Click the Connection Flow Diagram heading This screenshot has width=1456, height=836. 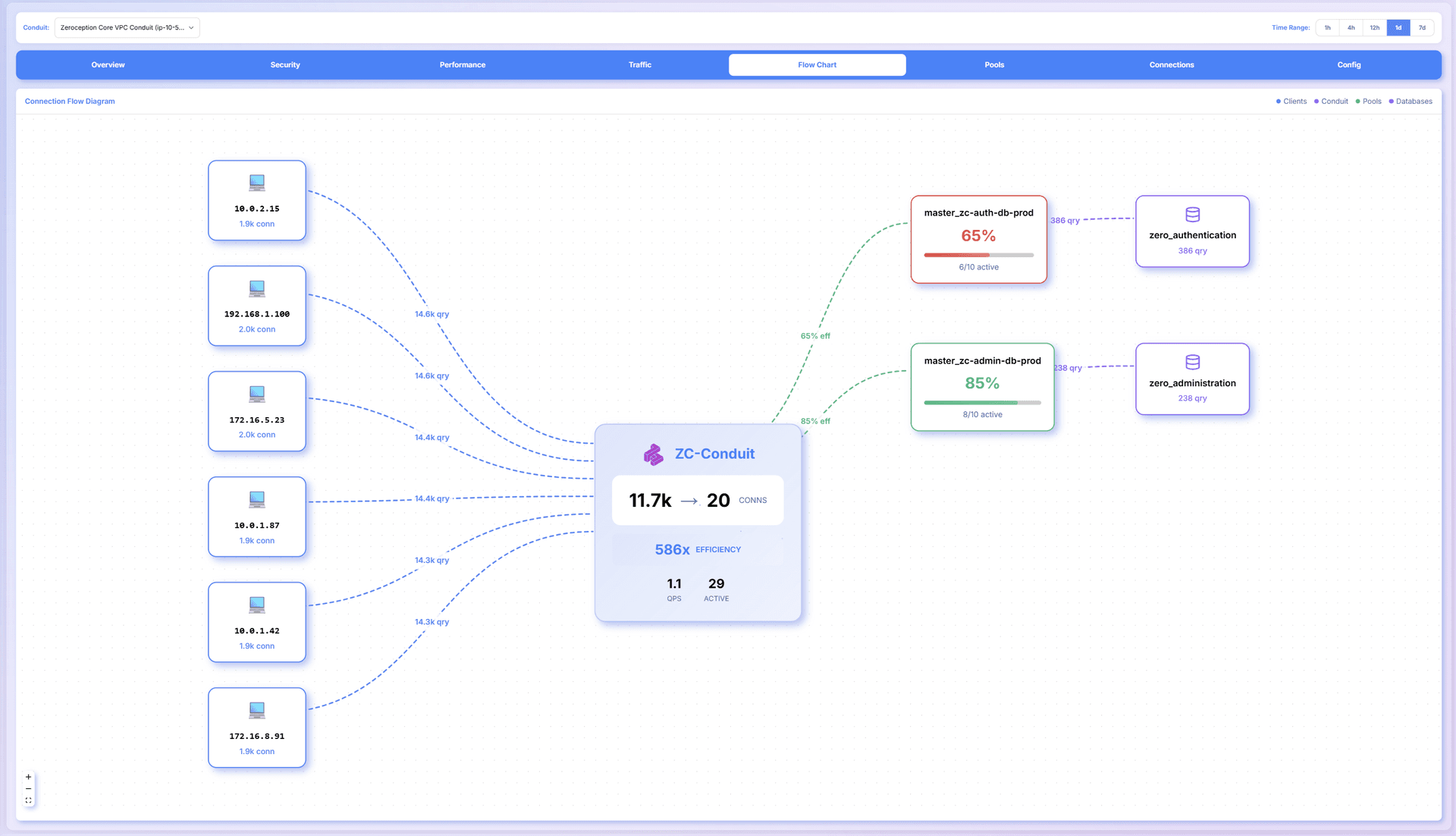point(70,101)
